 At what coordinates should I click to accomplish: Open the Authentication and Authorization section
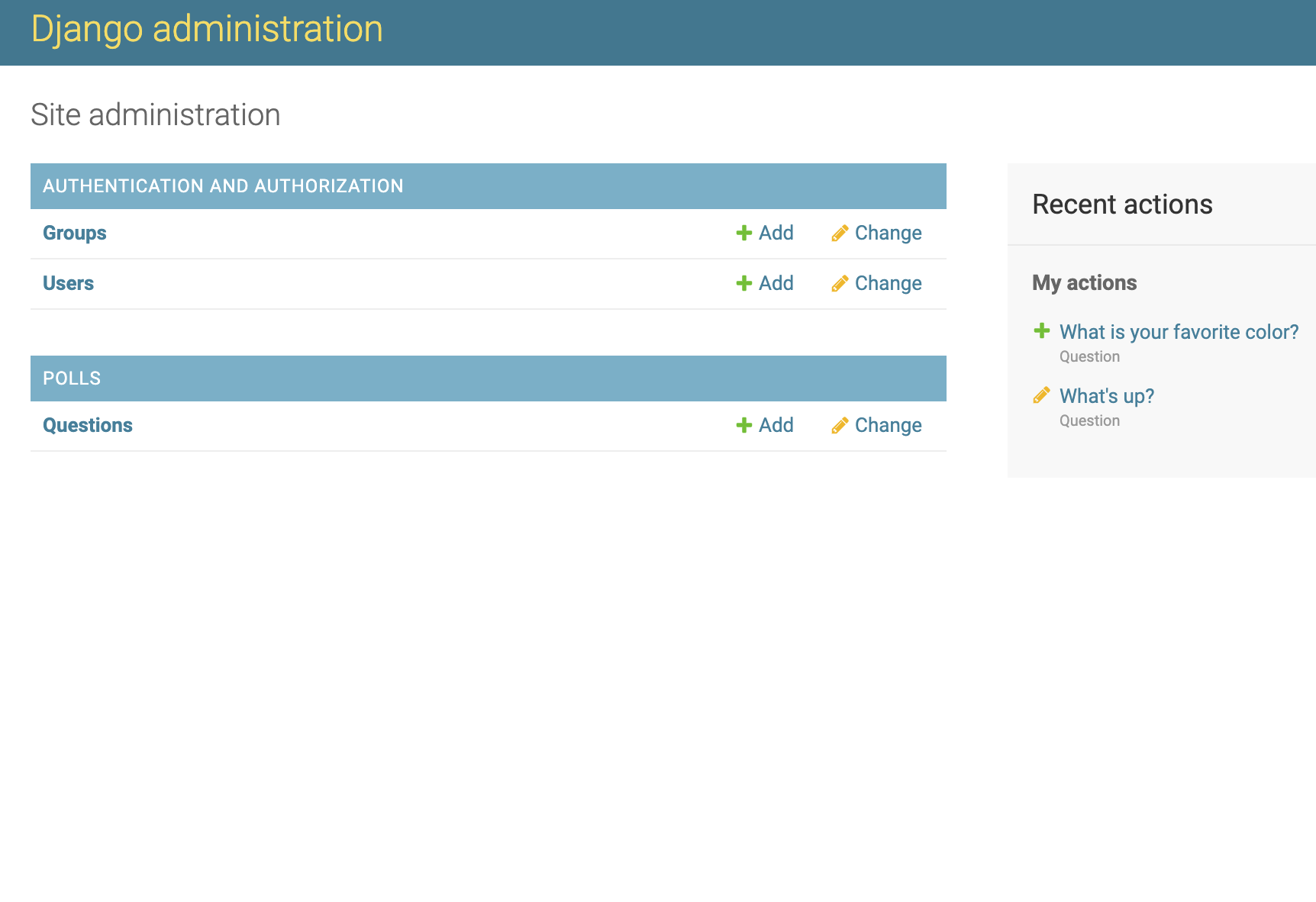[x=223, y=186]
